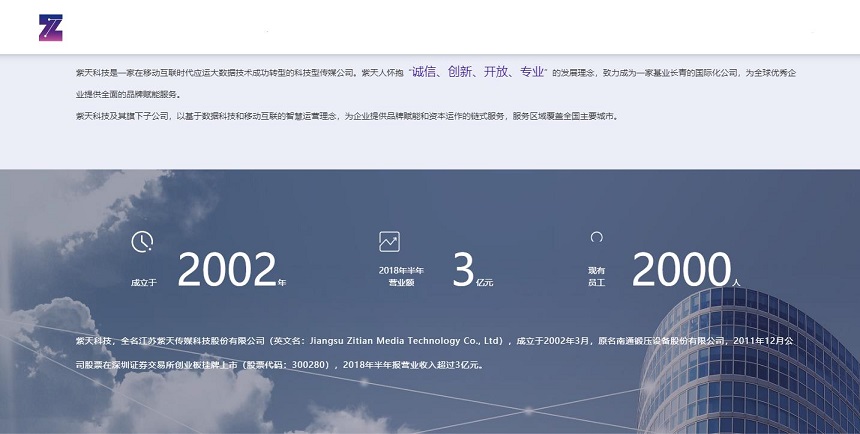
Task: Click the phrase 2018年半年报营业收入超过3亿元
Action: [x=411, y=365]
